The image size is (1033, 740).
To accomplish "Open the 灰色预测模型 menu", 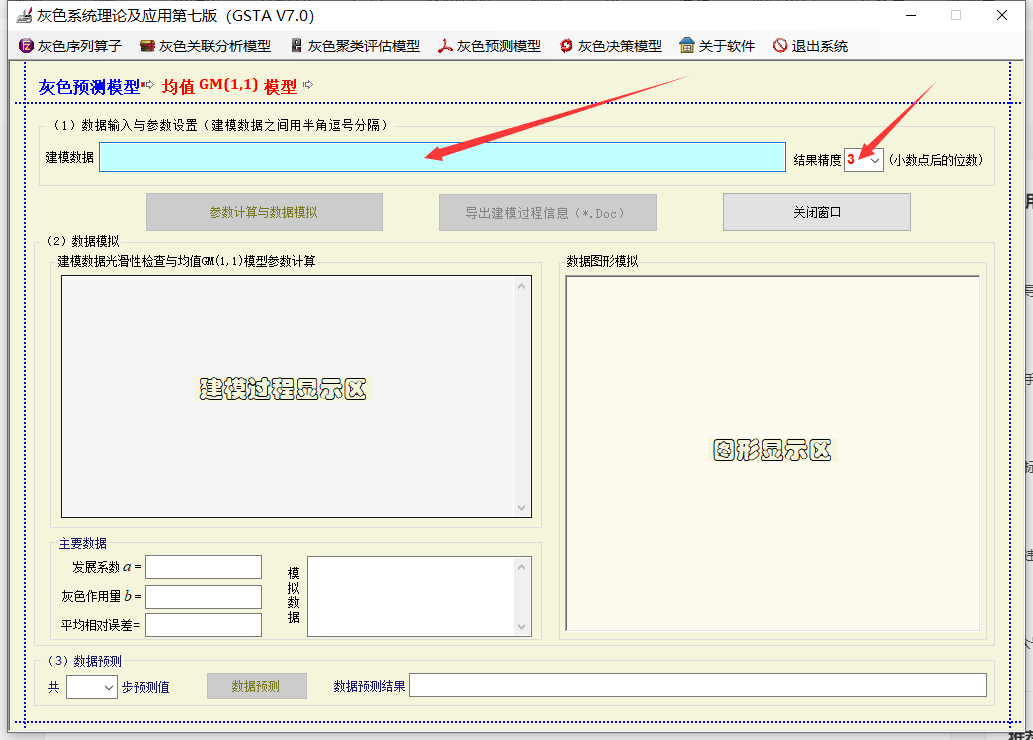I will 489,45.
